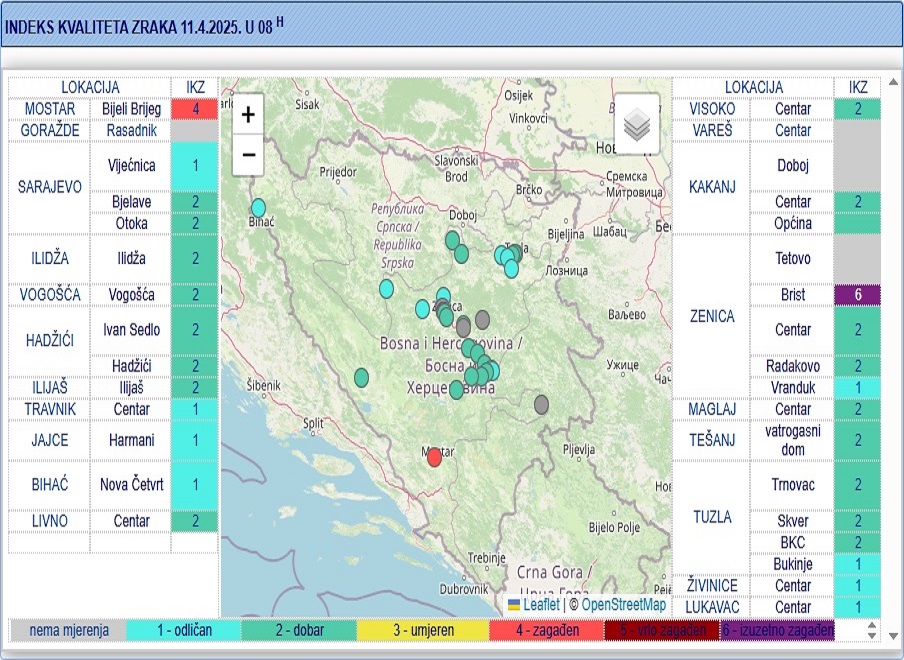Click the TRAVNIK location cell
This screenshot has height=660, width=904.
point(50,409)
